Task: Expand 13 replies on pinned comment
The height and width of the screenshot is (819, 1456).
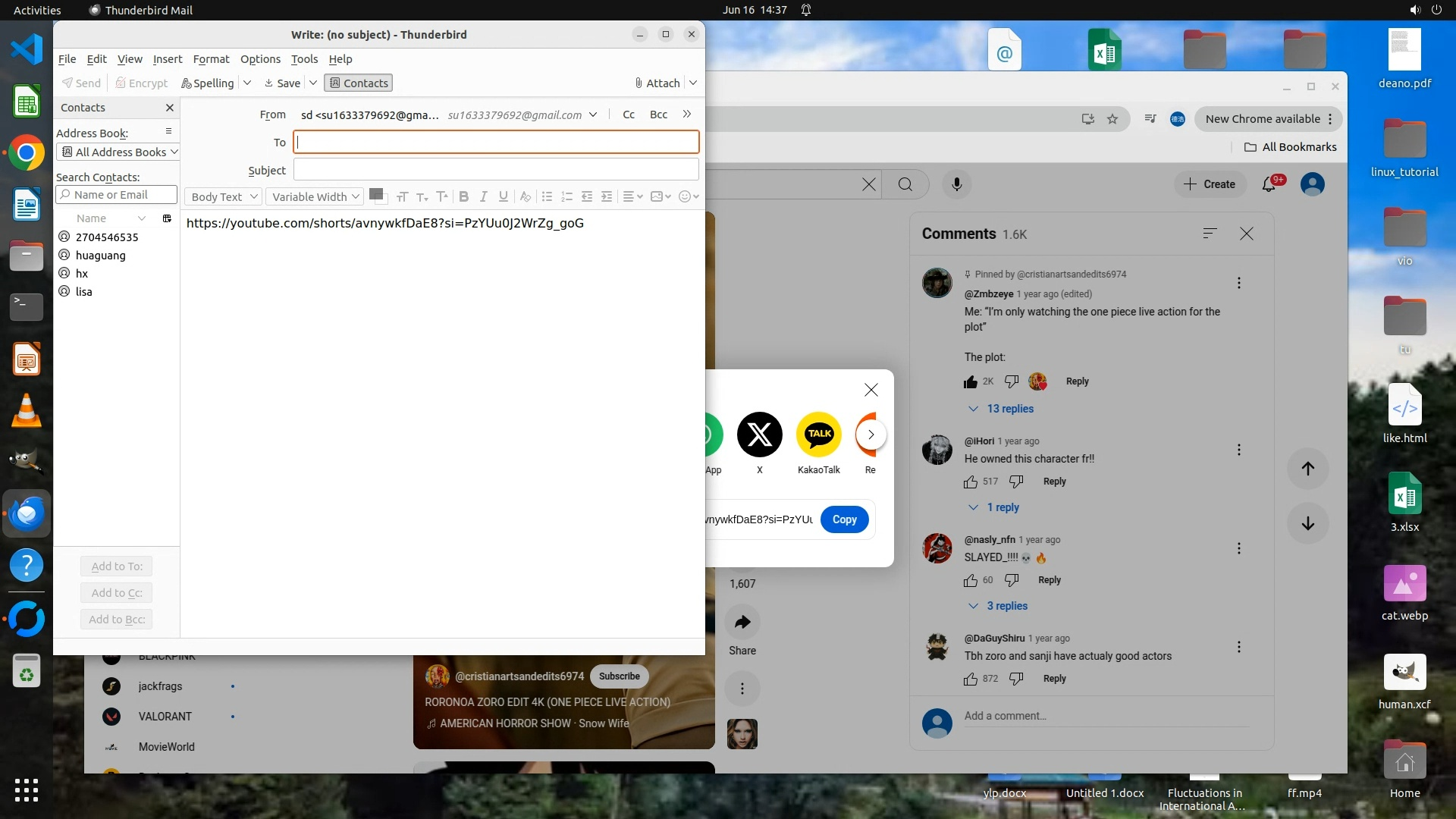Action: (x=1009, y=409)
